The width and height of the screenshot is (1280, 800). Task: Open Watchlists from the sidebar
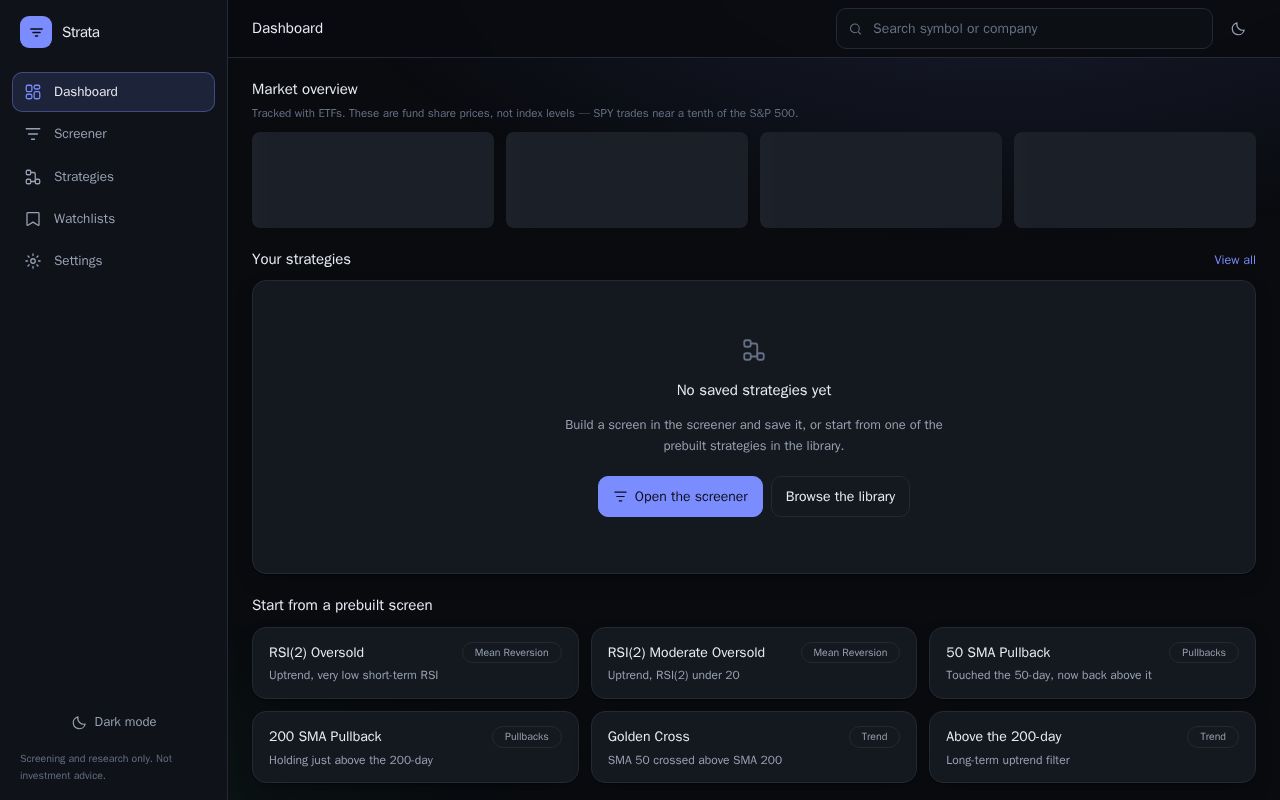(x=113, y=219)
